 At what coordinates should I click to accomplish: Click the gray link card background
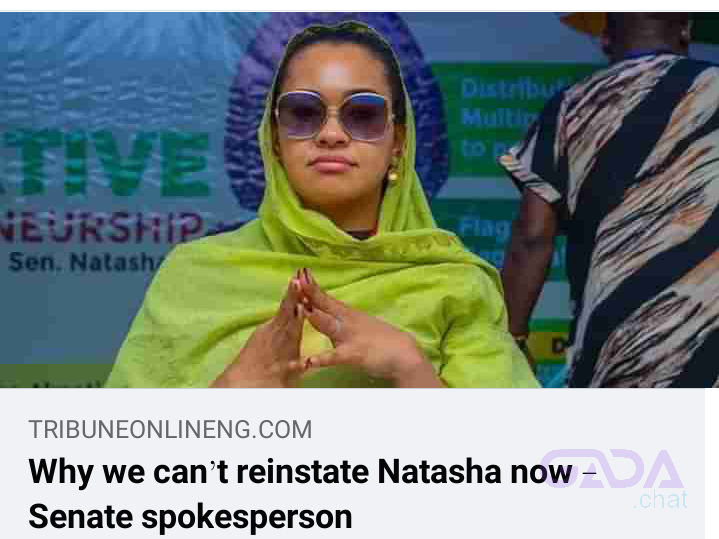click(x=352, y=463)
